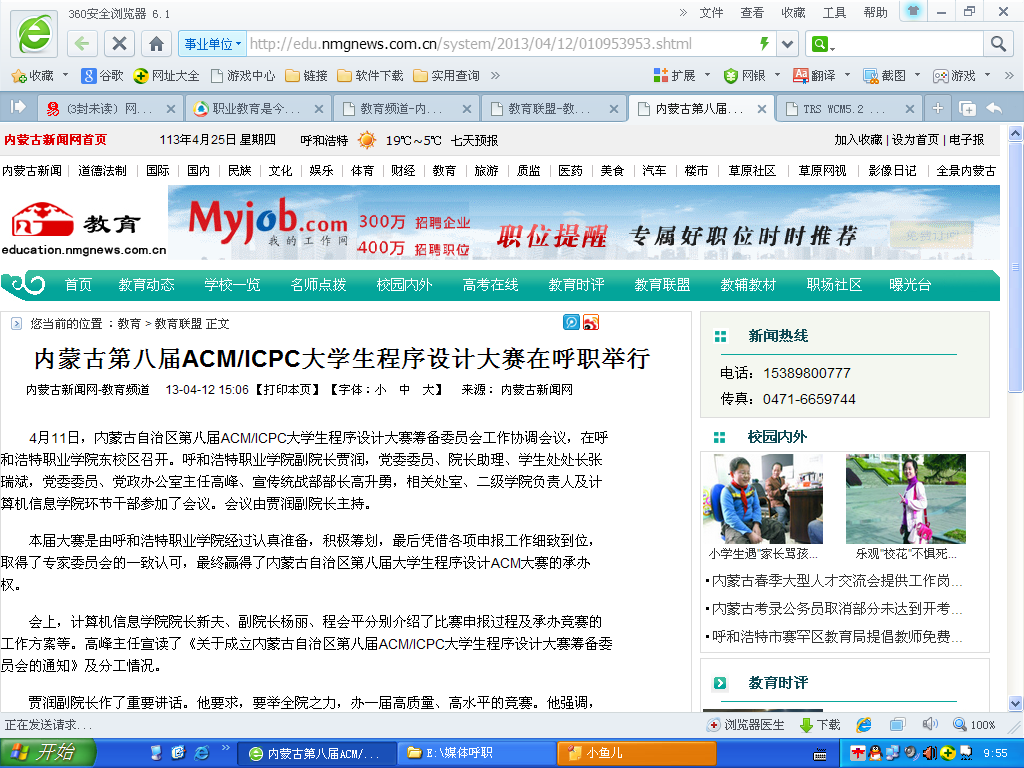Screen dimensions: 1024x768
Task: Click the browser home button
Action: coord(156,44)
